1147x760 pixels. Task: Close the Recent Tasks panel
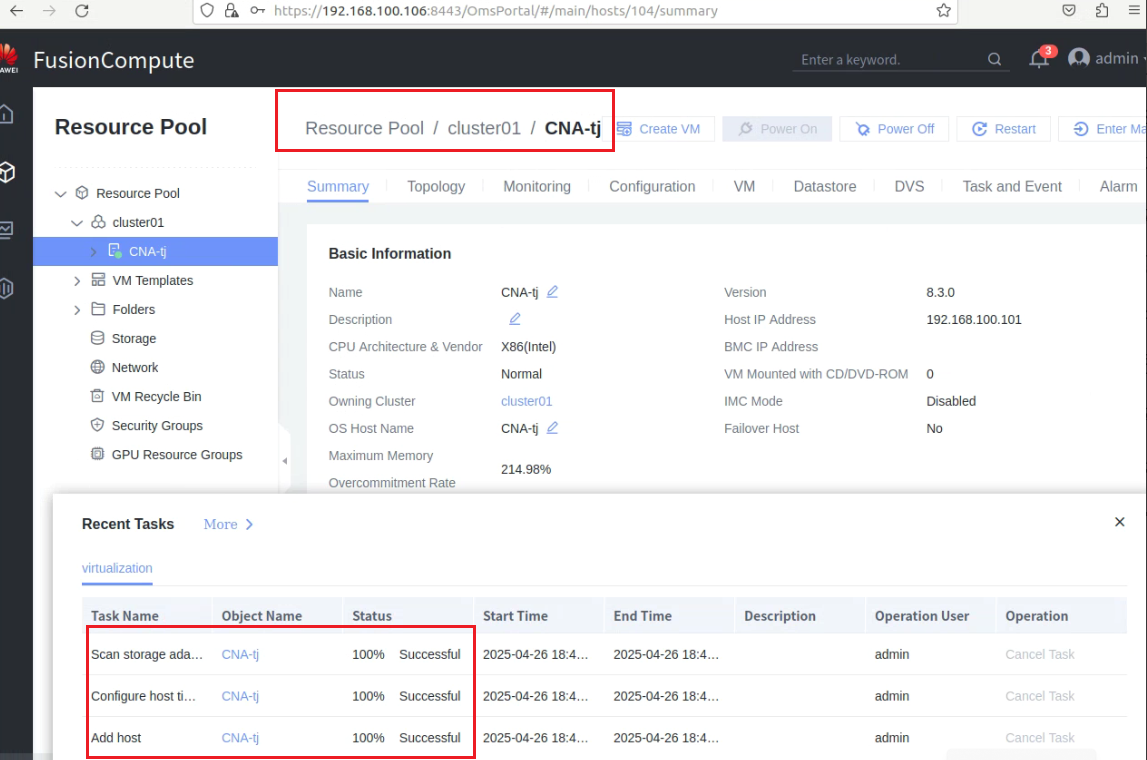(1119, 522)
